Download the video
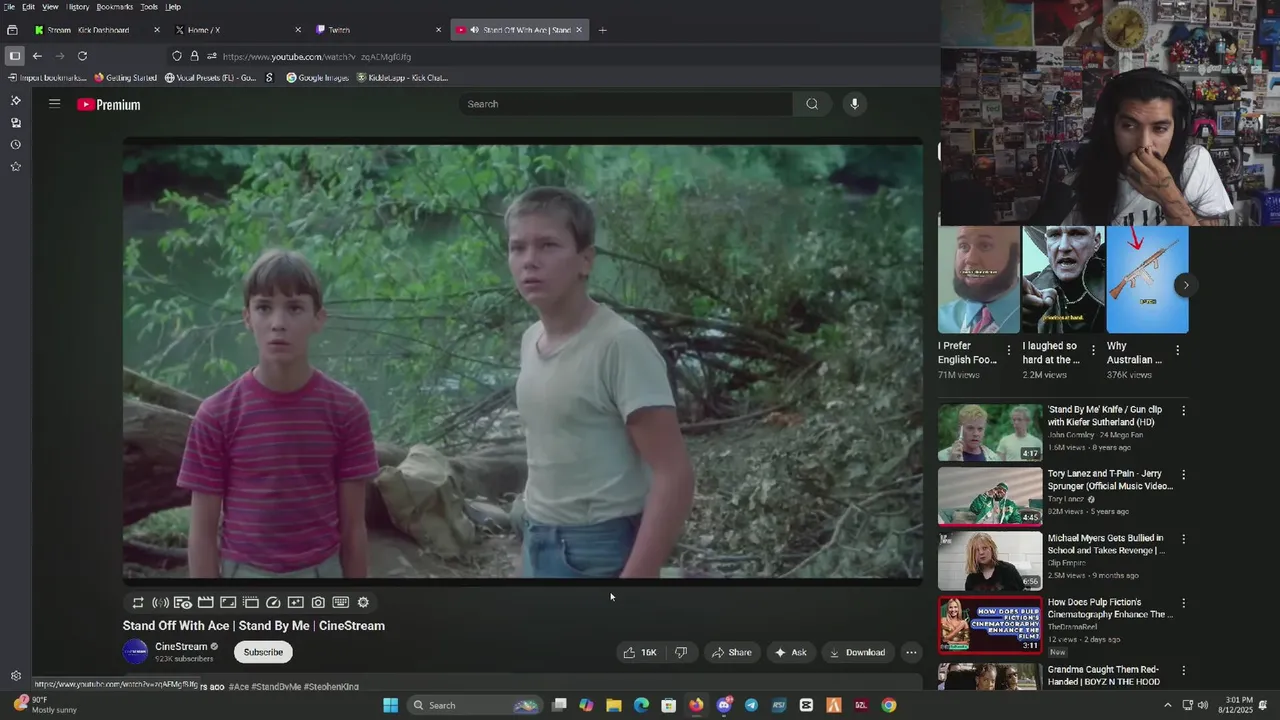 click(x=857, y=652)
